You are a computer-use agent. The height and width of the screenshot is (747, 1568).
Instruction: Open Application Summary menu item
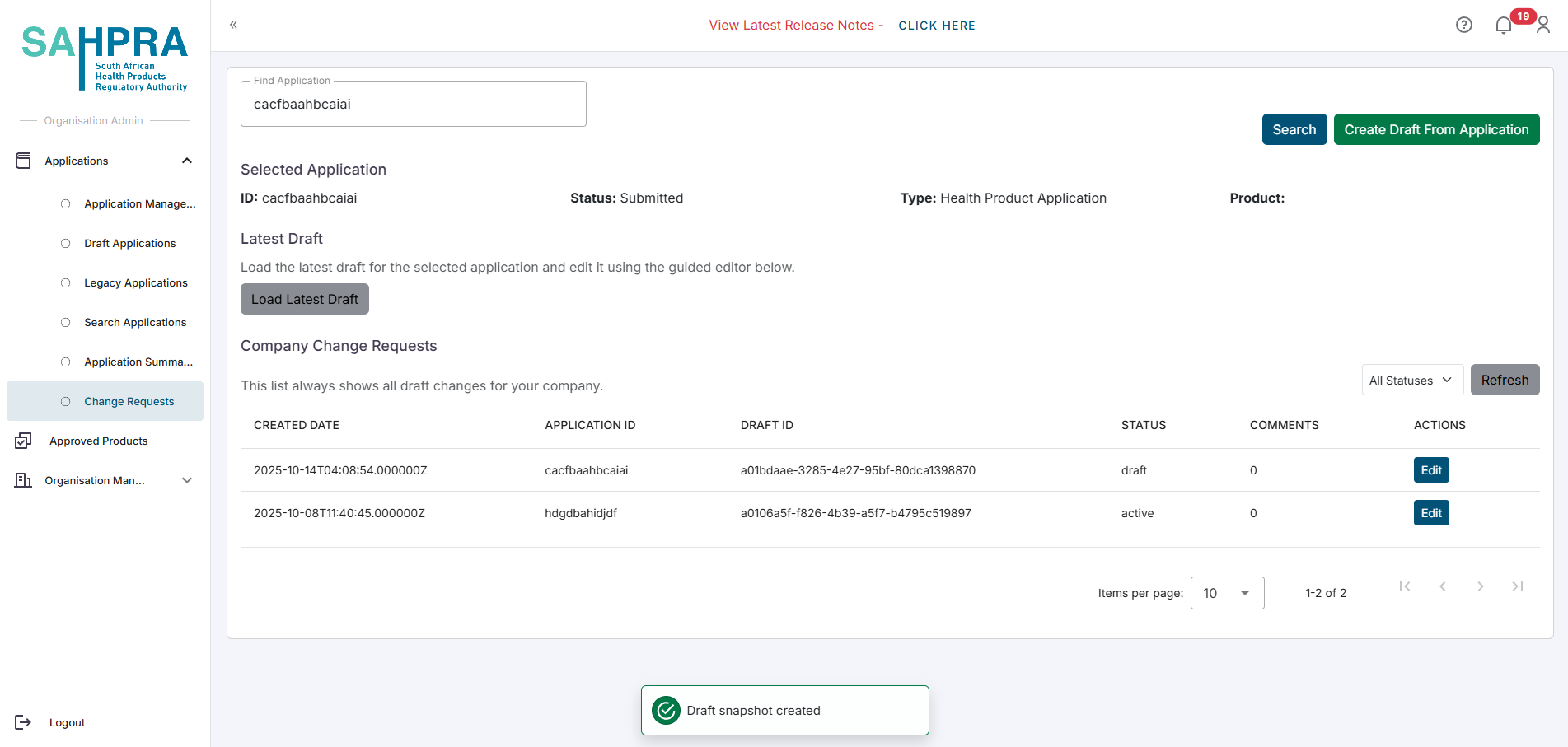click(x=138, y=362)
